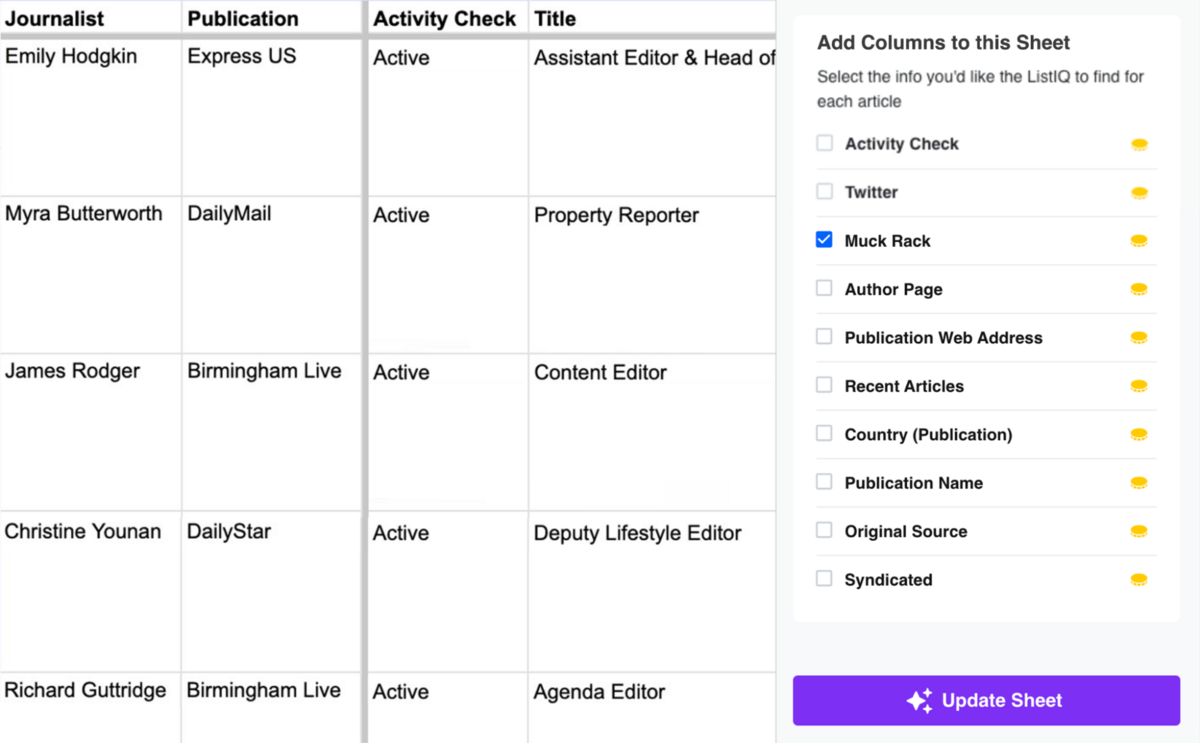The height and width of the screenshot is (743, 1200).
Task: Click the Title column header
Action: pos(553,18)
